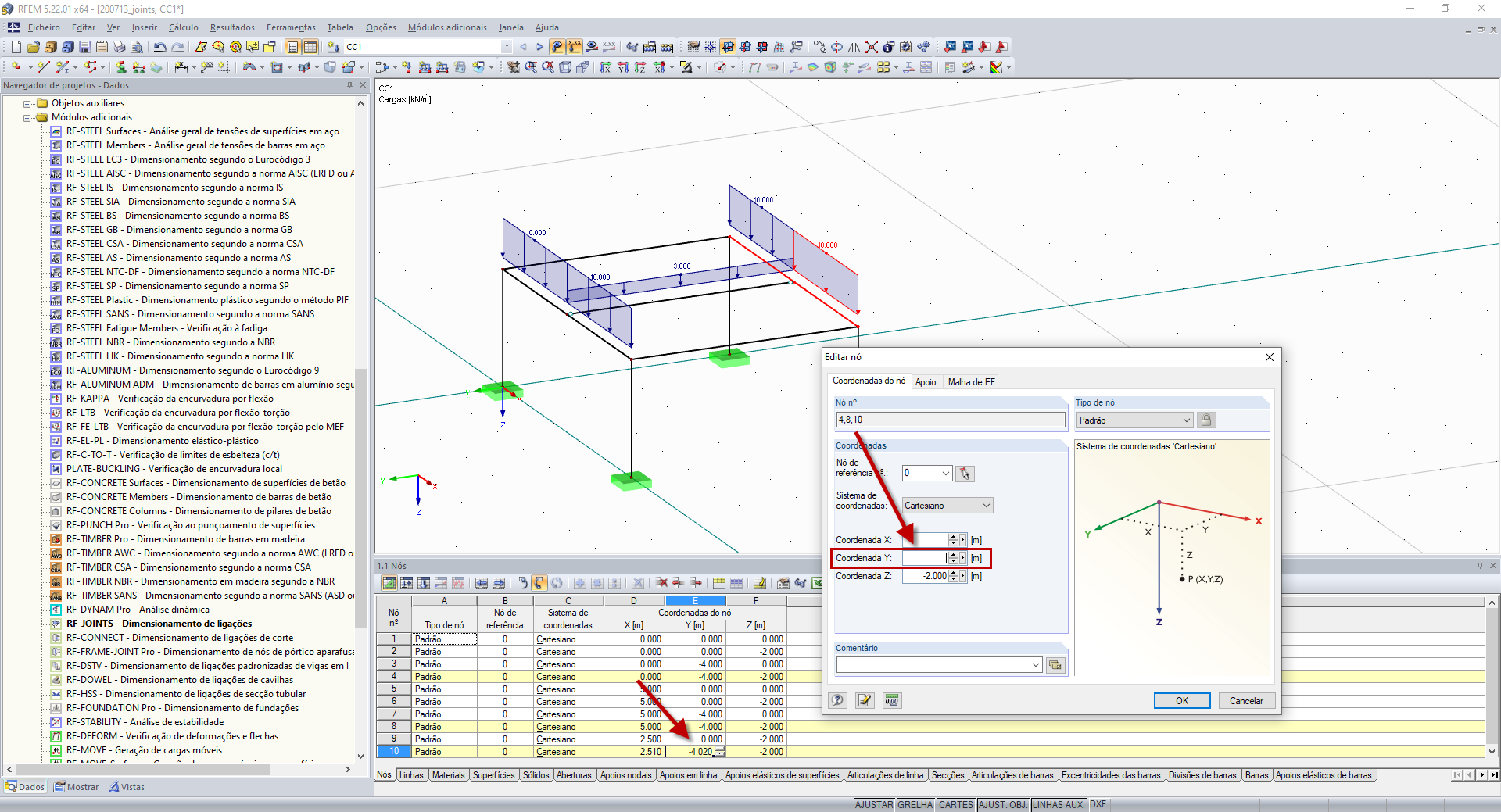Click the help icon in Editar nó dialog
Image resolution: width=1501 pixels, height=812 pixels.
(x=838, y=700)
